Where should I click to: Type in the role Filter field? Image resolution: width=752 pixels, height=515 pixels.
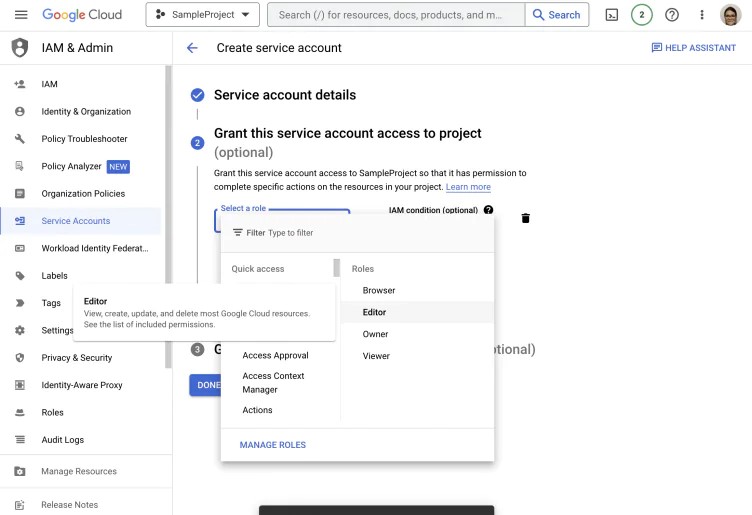357,233
